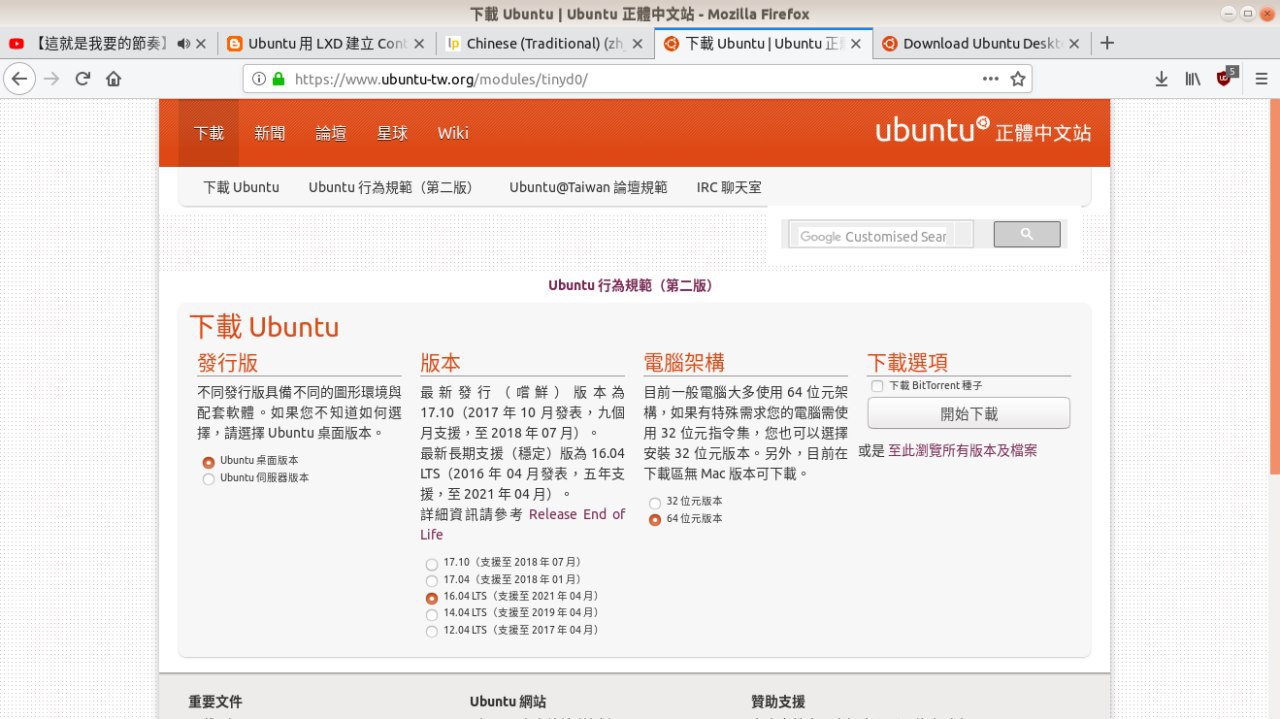This screenshot has height=719, width=1280.
Task: Open the Library bookshelf icon
Action: (x=1192, y=79)
